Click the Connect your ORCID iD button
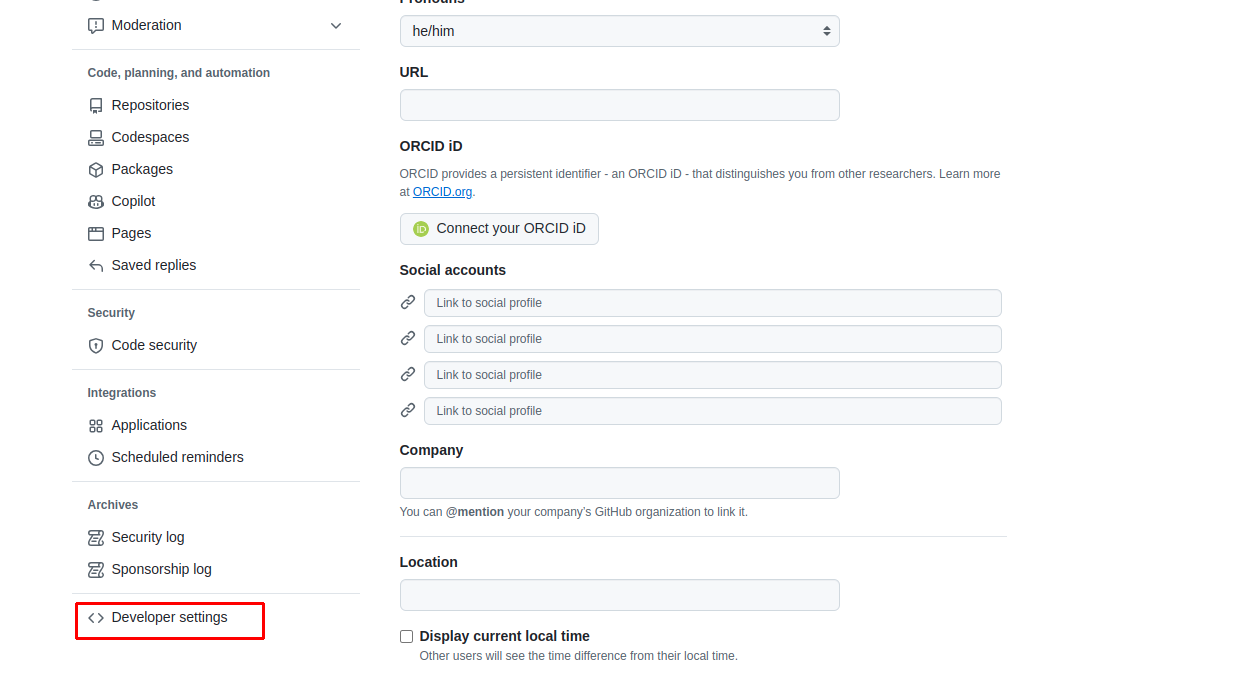Viewport: 1256px width, 684px height. (499, 229)
